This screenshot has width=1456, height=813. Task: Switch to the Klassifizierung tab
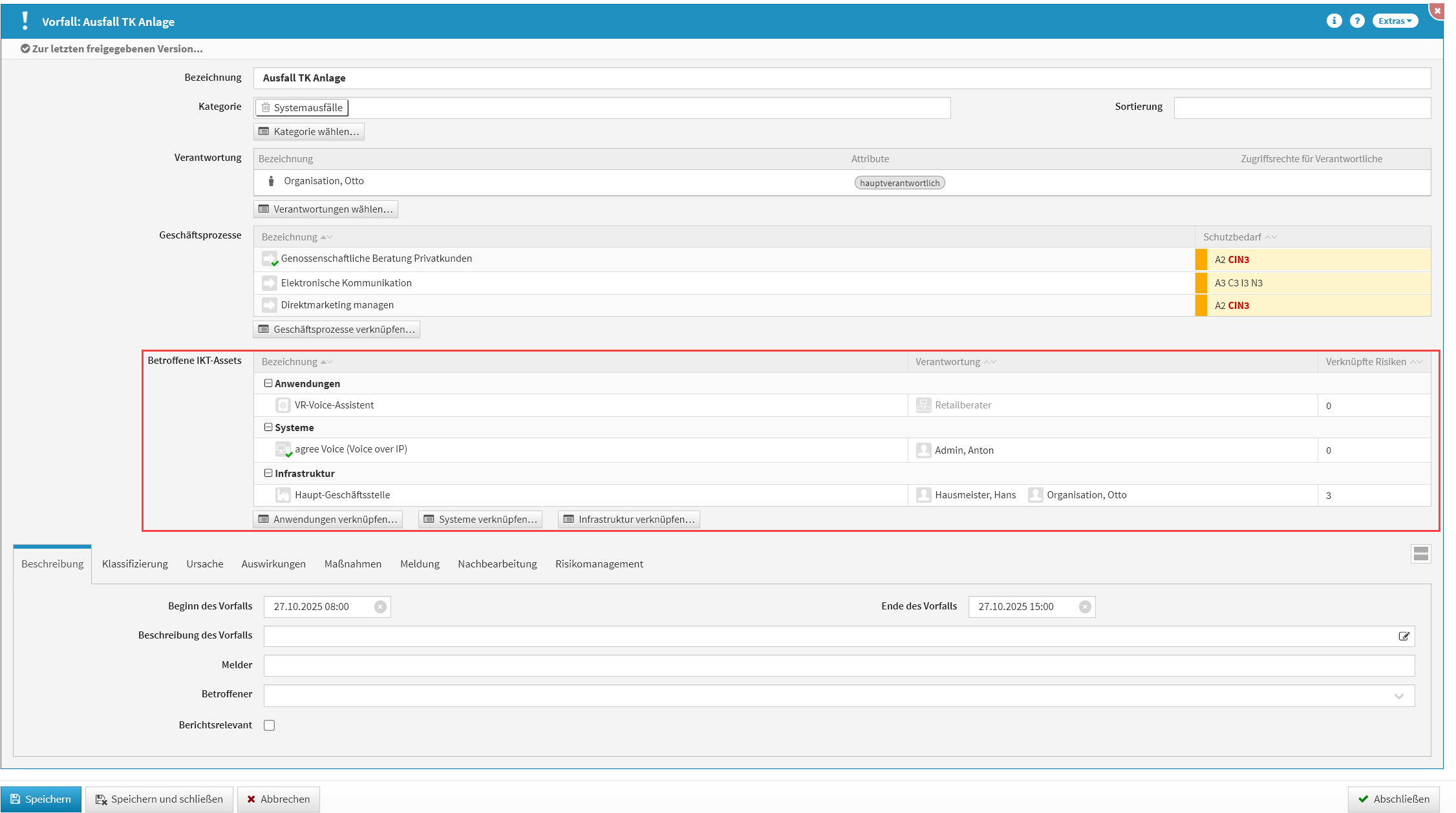click(x=134, y=564)
